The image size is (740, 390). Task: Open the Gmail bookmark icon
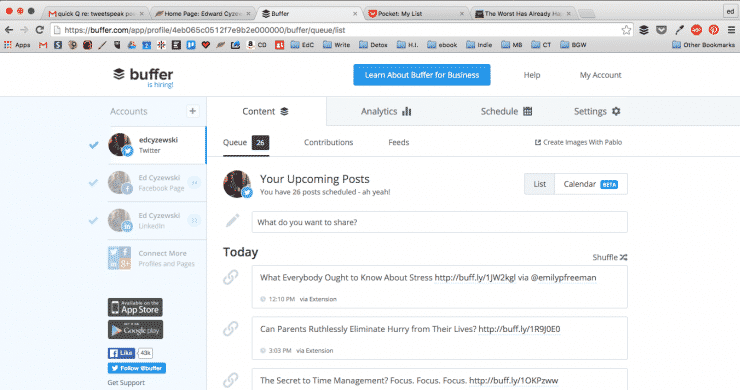(x=43, y=45)
